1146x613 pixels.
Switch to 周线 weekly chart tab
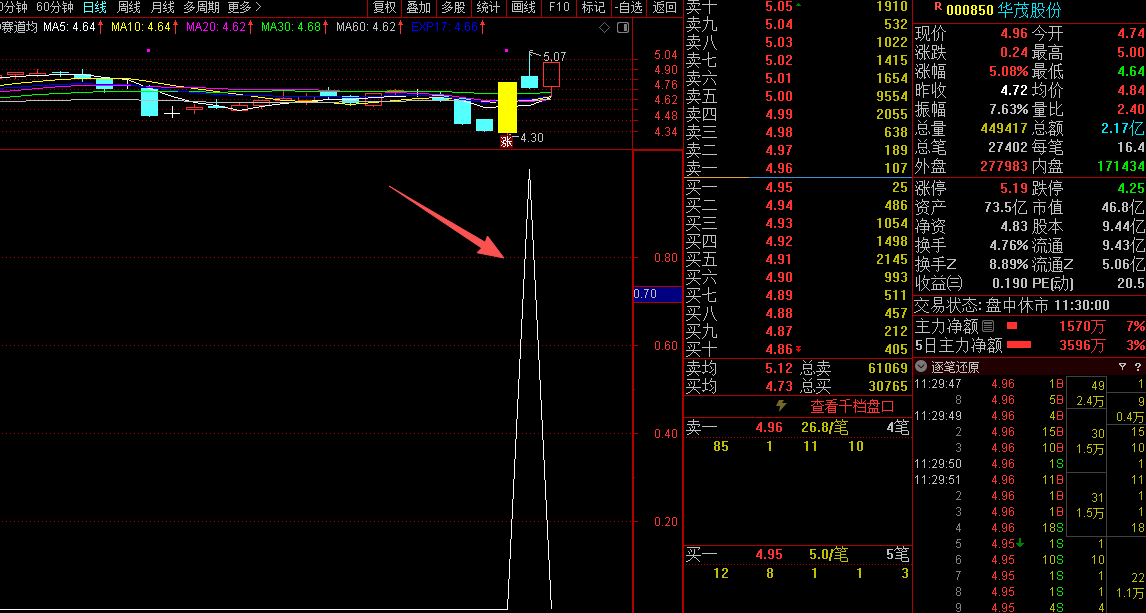(129, 7)
